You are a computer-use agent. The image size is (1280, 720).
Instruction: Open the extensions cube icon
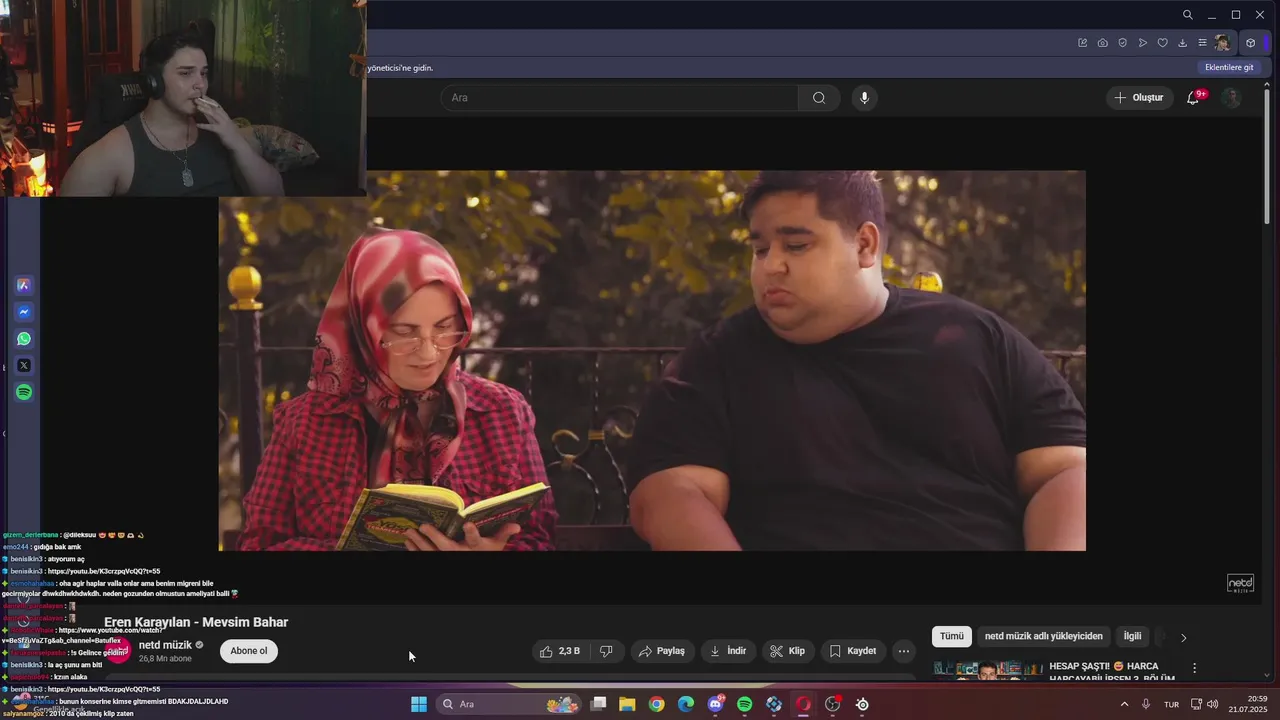coord(1250,43)
